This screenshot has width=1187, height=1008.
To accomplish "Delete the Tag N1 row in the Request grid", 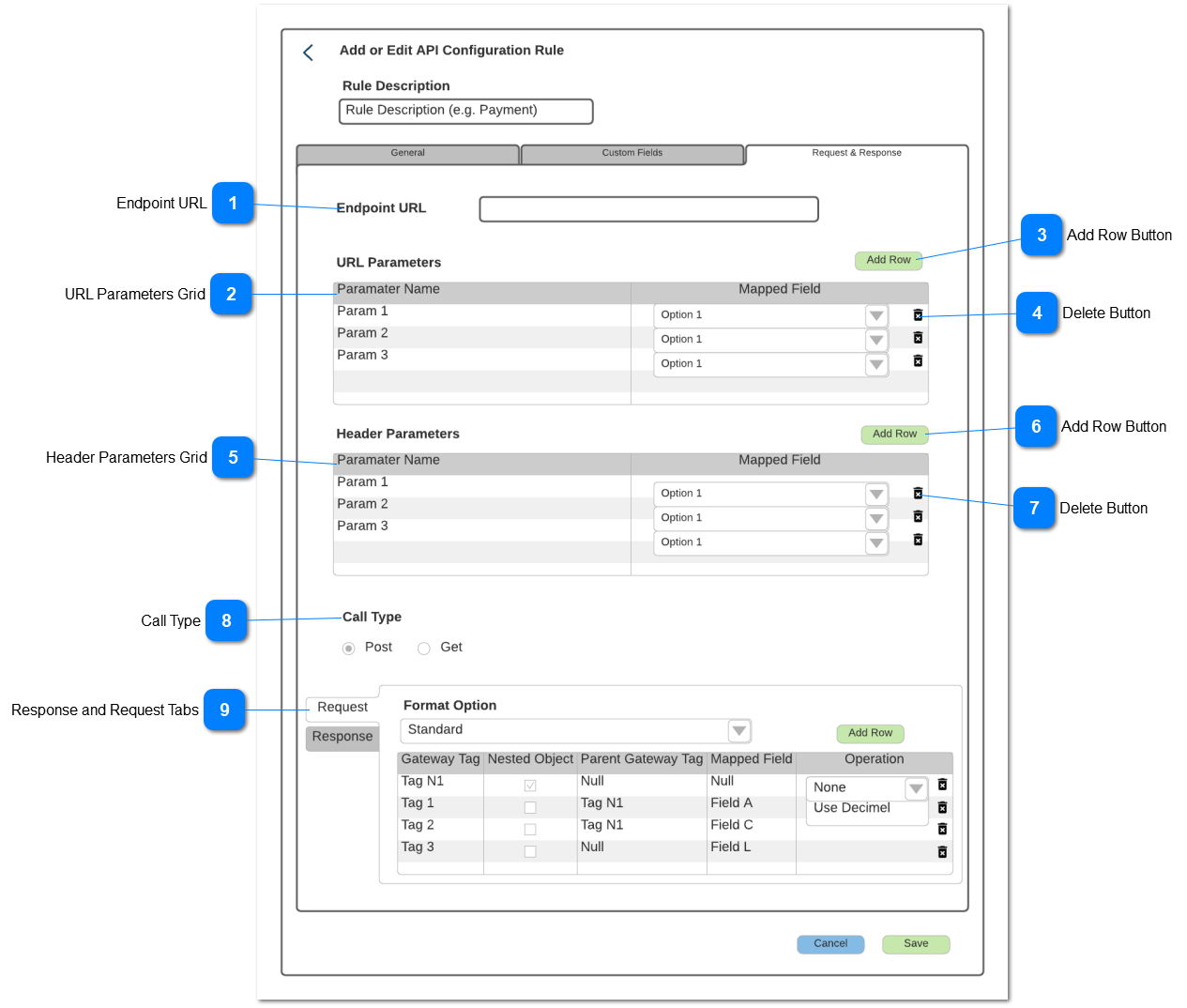I will [x=942, y=784].
